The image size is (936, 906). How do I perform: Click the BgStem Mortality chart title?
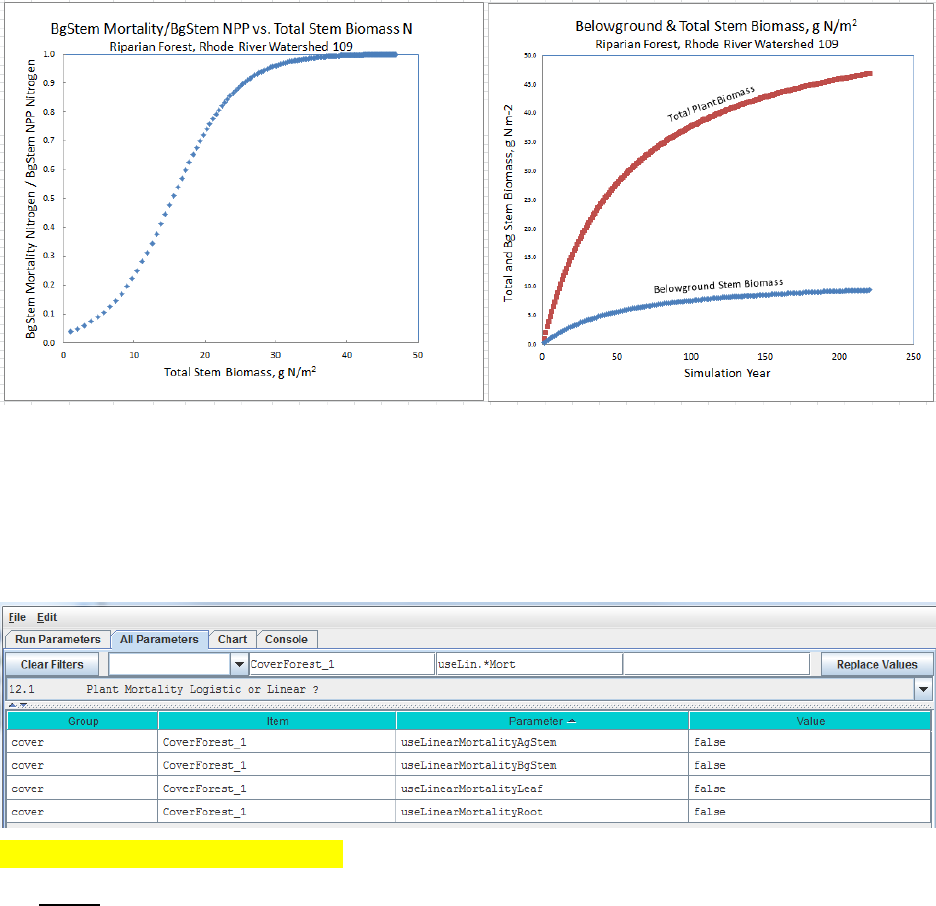(231, 29)
